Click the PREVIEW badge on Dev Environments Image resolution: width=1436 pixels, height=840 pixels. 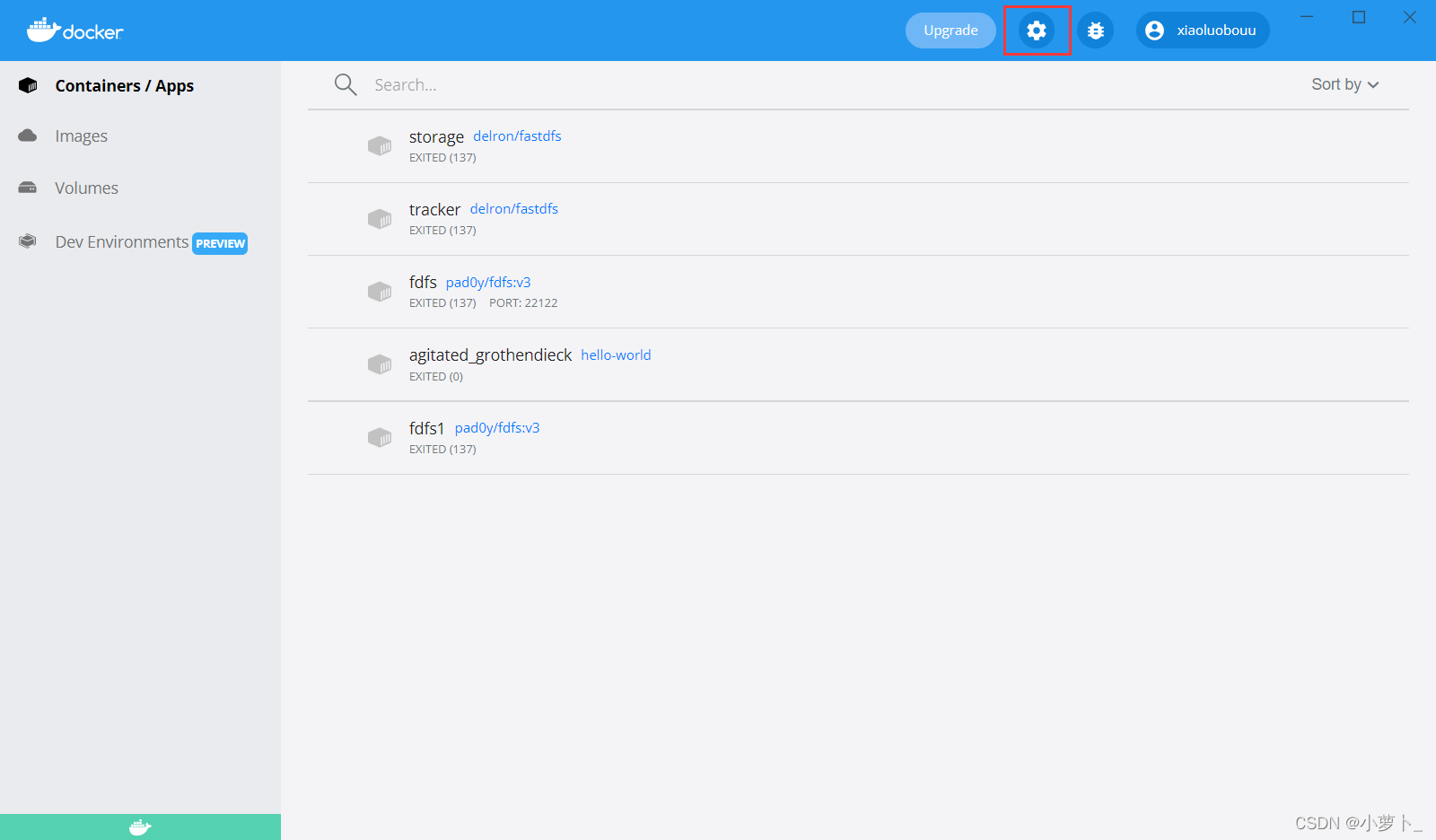pyautogui.click(x=220, y=242)
